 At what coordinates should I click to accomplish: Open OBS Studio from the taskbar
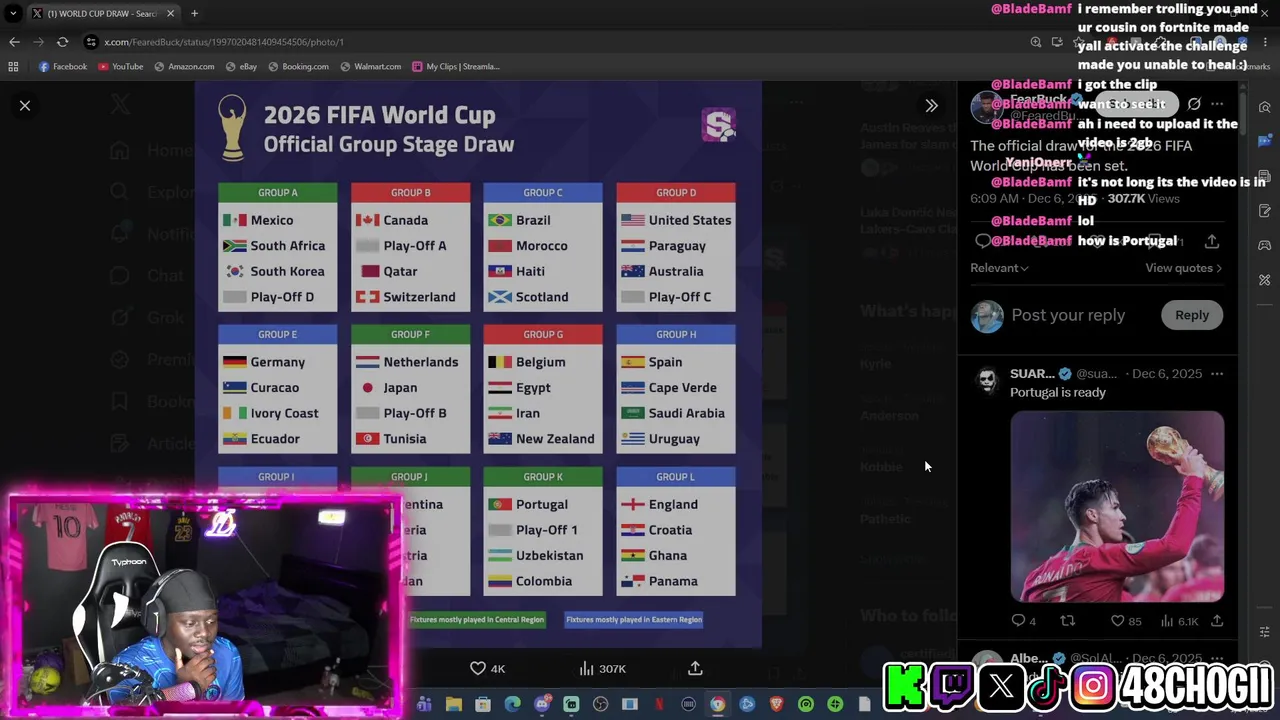(600, 704)
